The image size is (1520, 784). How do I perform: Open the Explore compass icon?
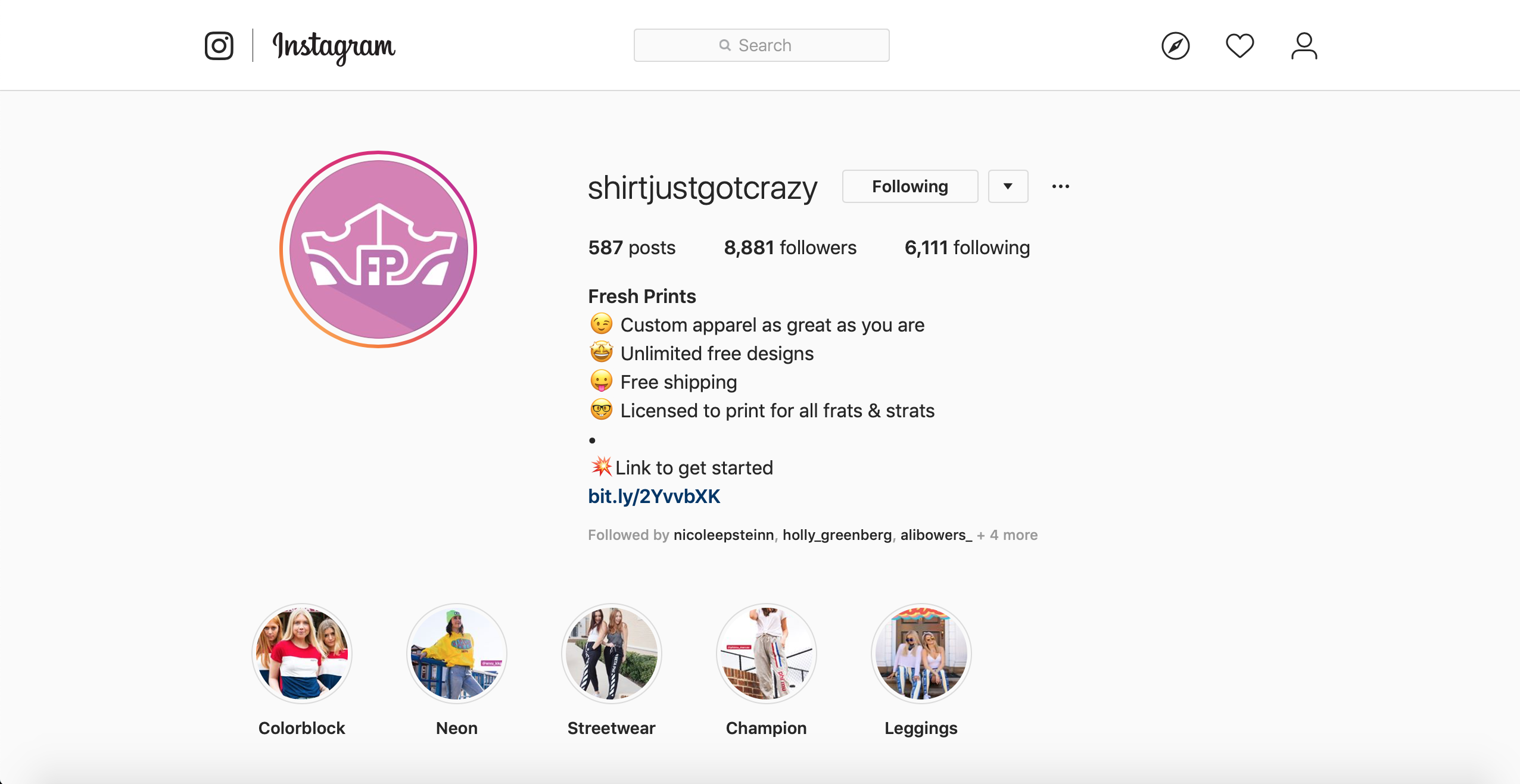(x=1175, y=46)
